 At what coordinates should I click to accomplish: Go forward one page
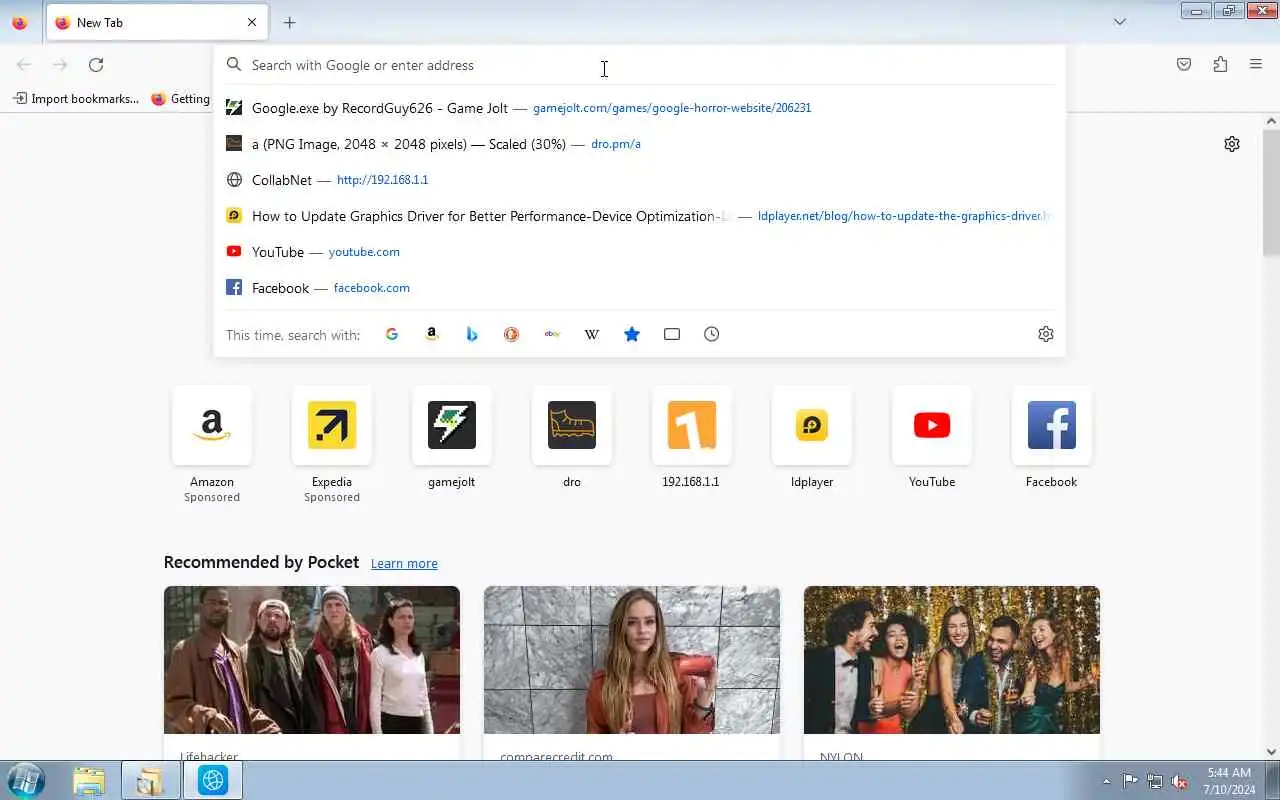60,65
